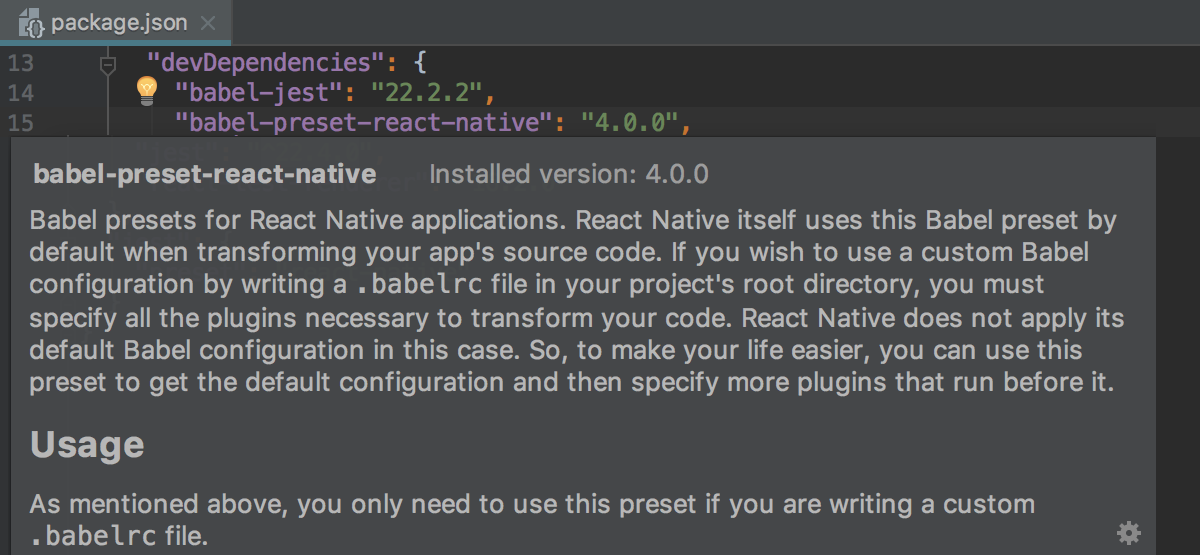Screen dimensions: 1200x555
Task: Click the Installed version: 4.0.0 label
Action: (x=568, y=174)
